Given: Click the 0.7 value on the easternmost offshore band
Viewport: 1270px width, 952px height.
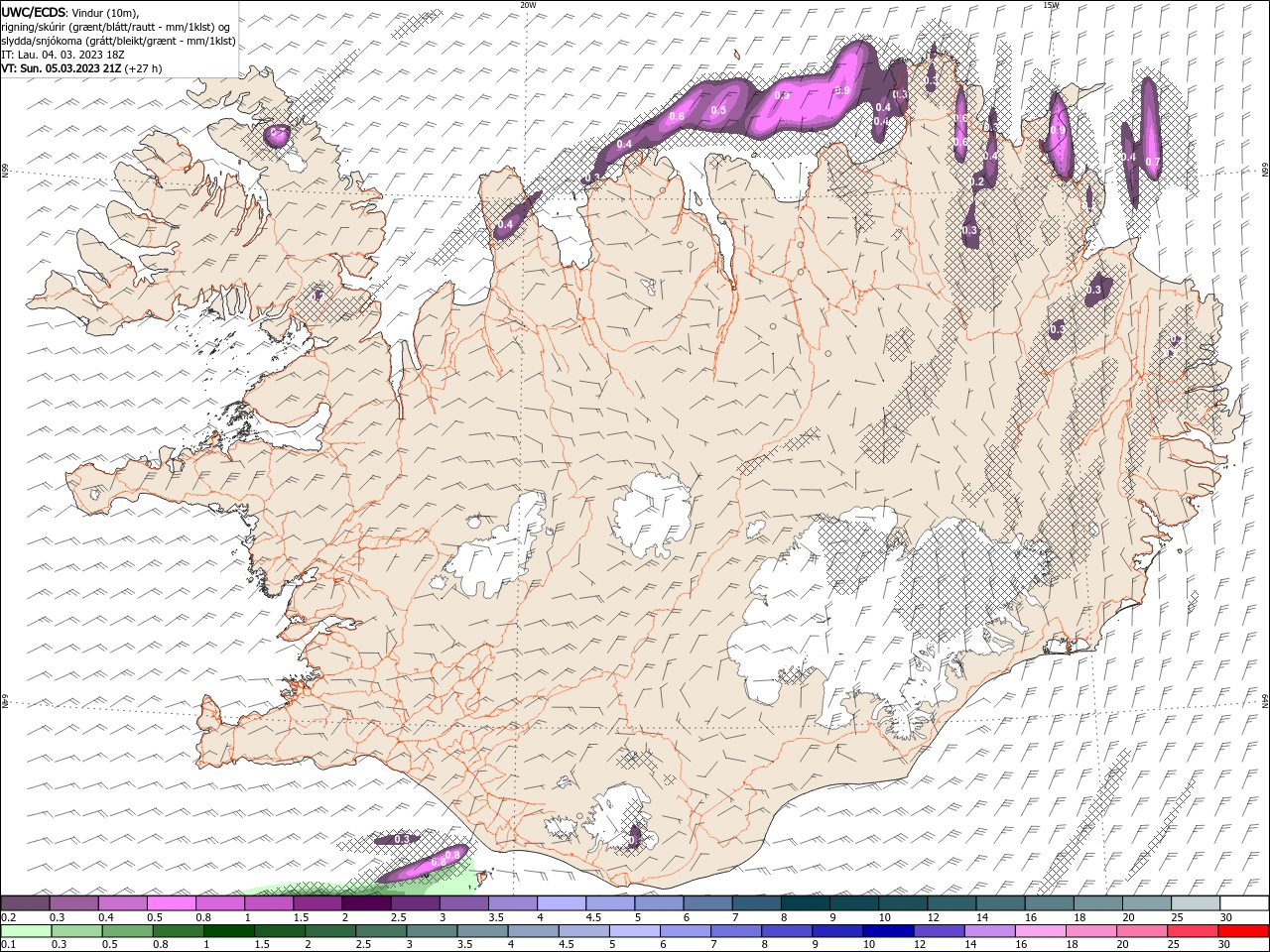Looking at the screenshot, I should pos(1152,162).
